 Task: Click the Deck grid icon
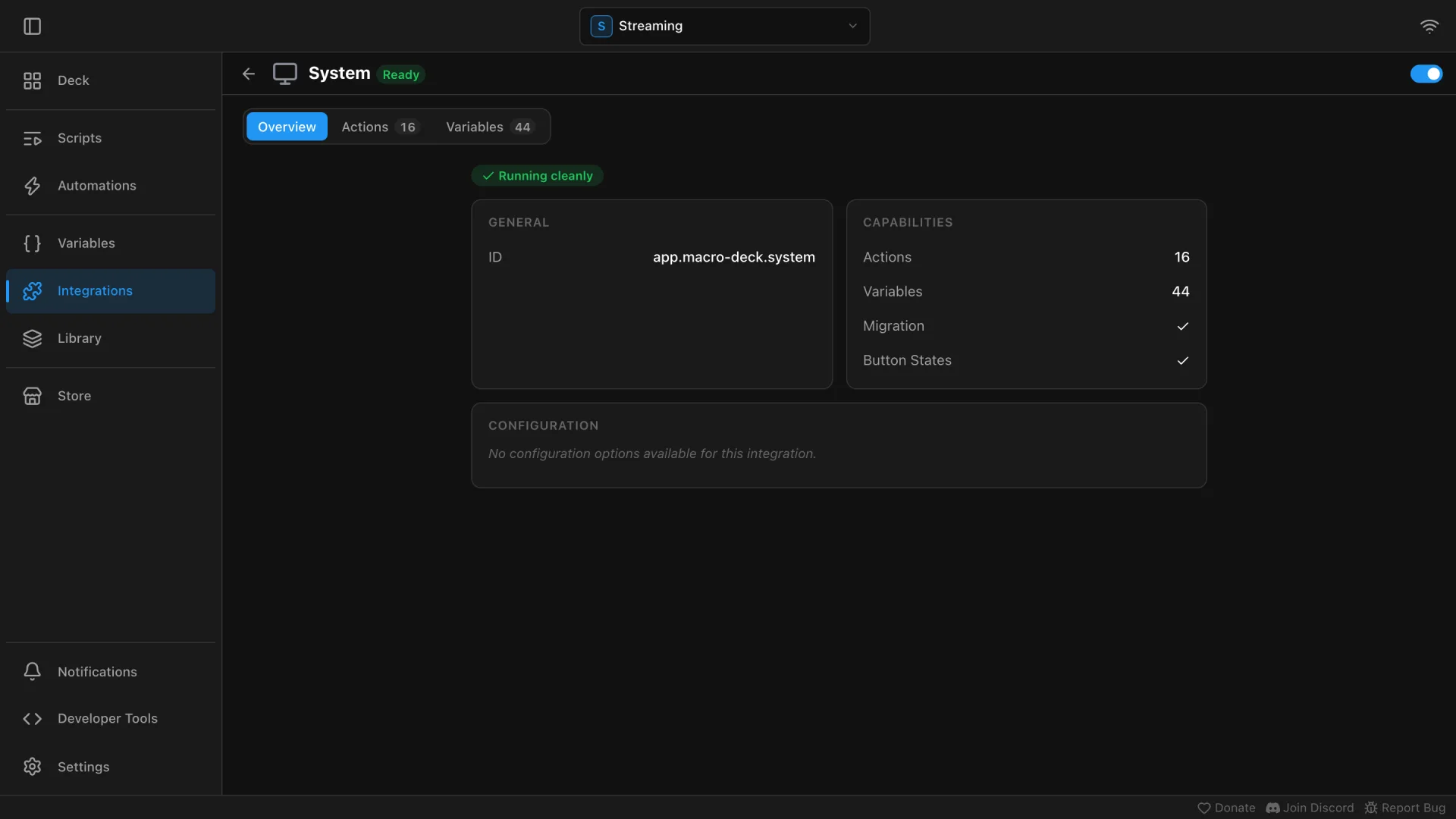point(32,80)
